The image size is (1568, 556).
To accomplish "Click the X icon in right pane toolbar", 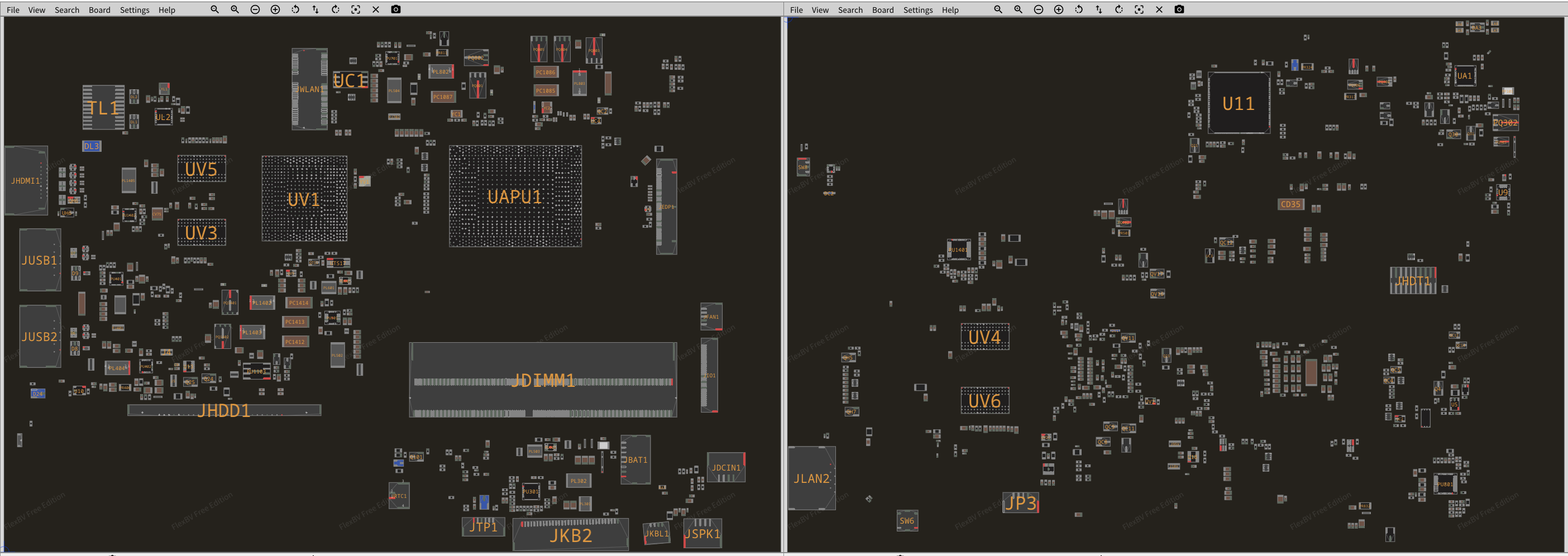I will tap(1159, 9).
